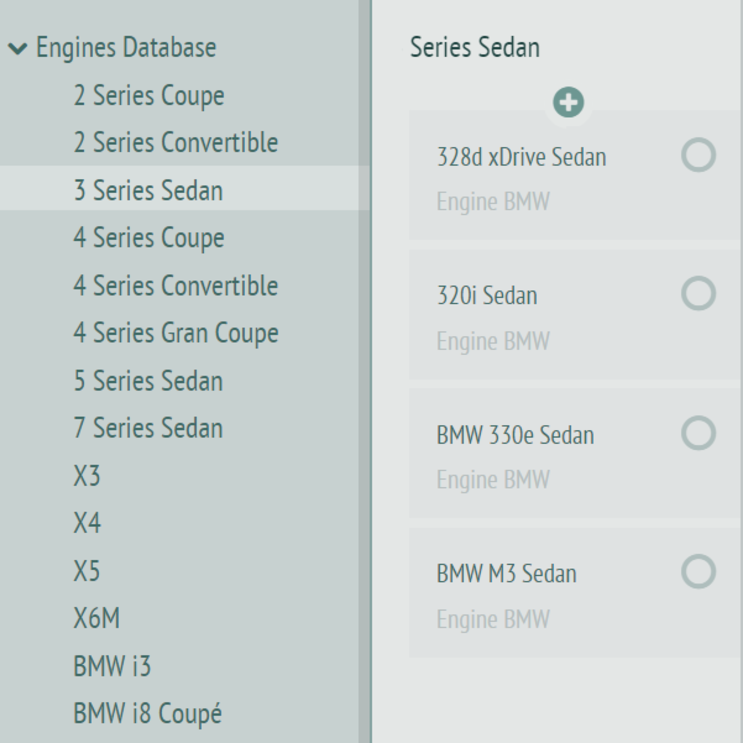Image resolution: width=743 pixels, height=743 pixels.
Task: Open 2 Series Coupe in the tree
Action: pyautogui.click(x=148, y=96)
